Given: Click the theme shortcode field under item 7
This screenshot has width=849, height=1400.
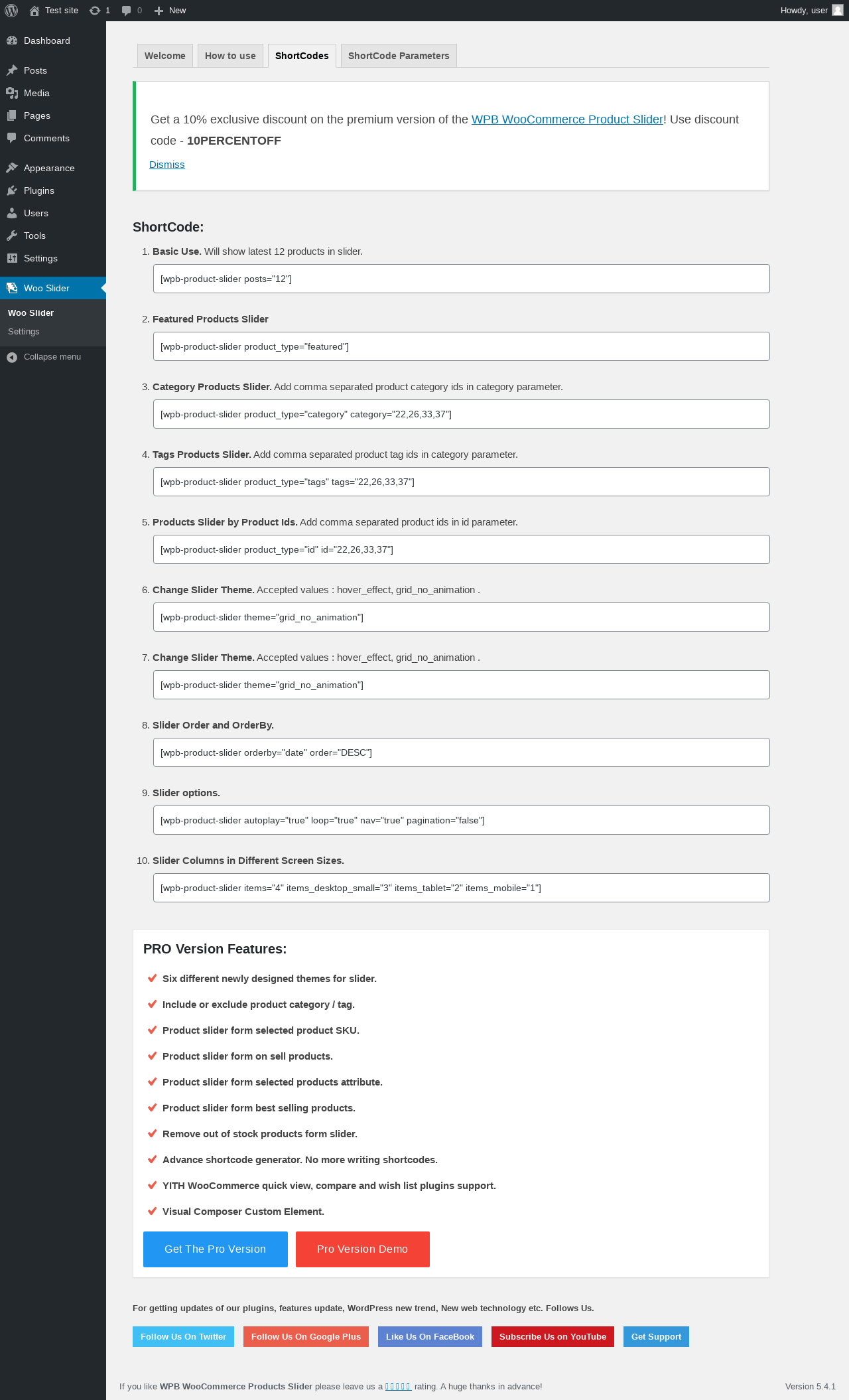Looking at the screenshot, I should point(462,685).
